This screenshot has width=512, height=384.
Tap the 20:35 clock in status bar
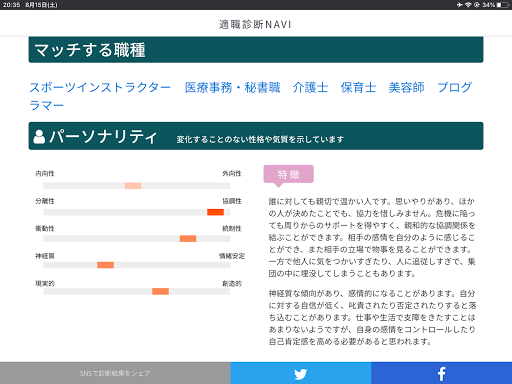(11, 5)
